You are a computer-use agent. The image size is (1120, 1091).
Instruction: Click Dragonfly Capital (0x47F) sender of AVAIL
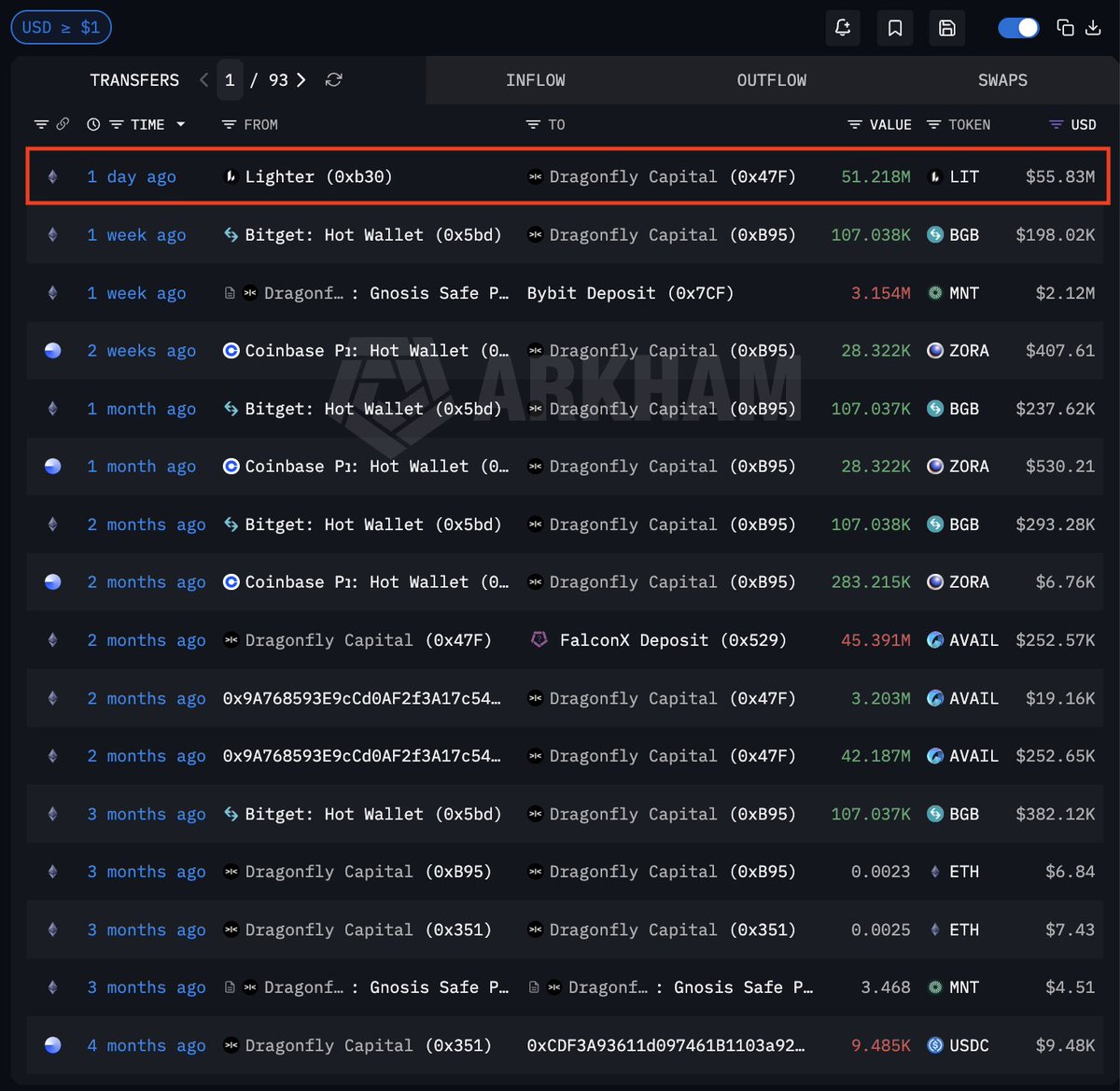[x=368, y=640]
